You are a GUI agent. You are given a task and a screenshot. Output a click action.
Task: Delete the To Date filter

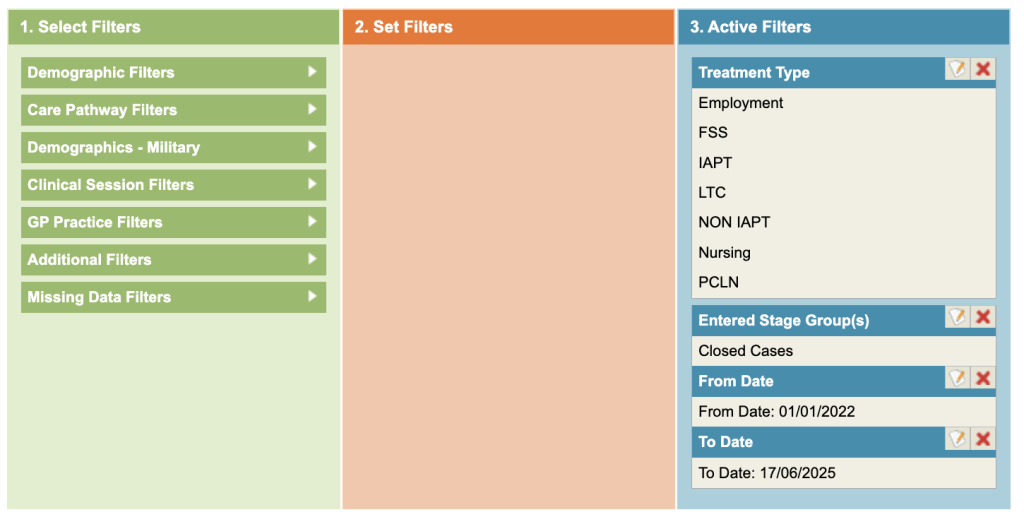(983, 439)
